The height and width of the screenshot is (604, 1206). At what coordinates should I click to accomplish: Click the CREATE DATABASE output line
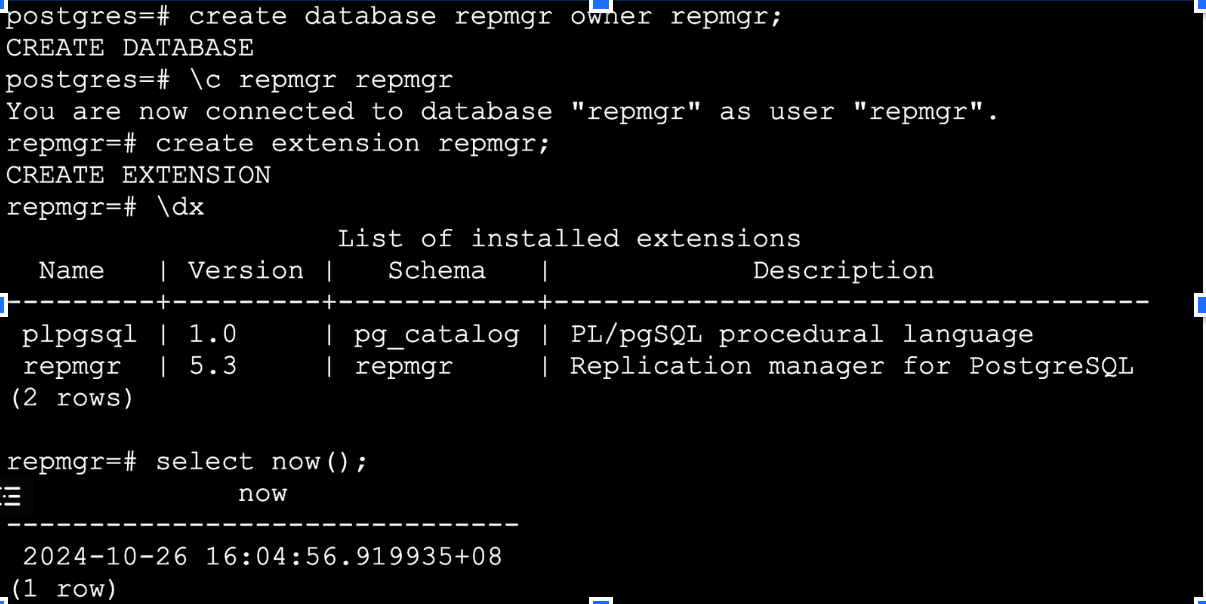point(130,48)
